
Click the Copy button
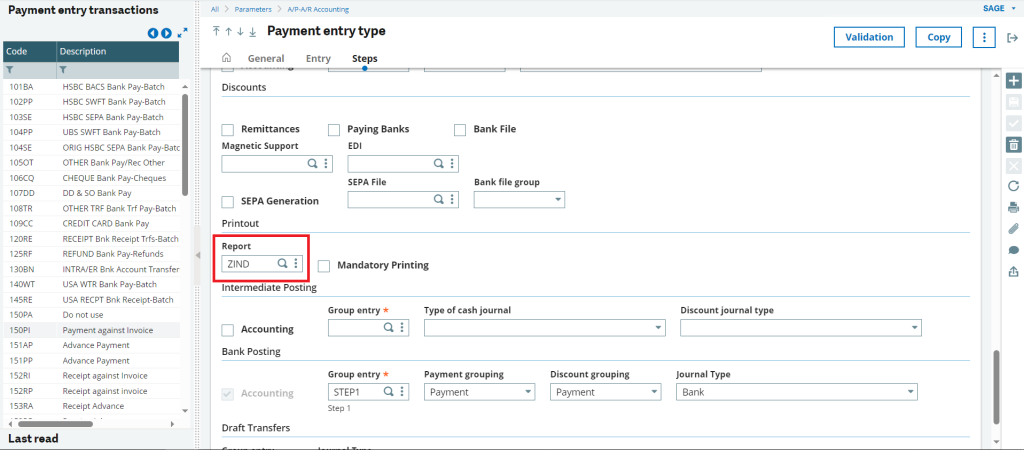pyautogui.click(x=938, y=37)
